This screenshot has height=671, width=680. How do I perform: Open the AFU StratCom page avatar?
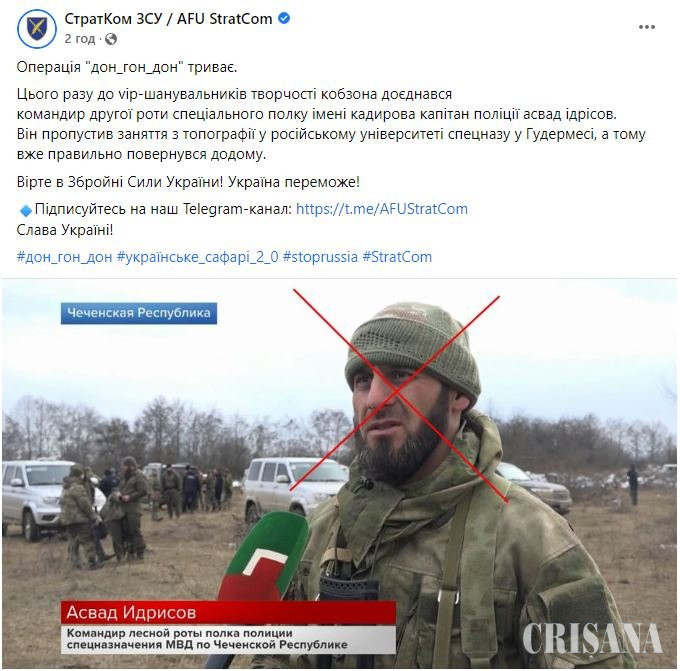(x=37, y=29)
